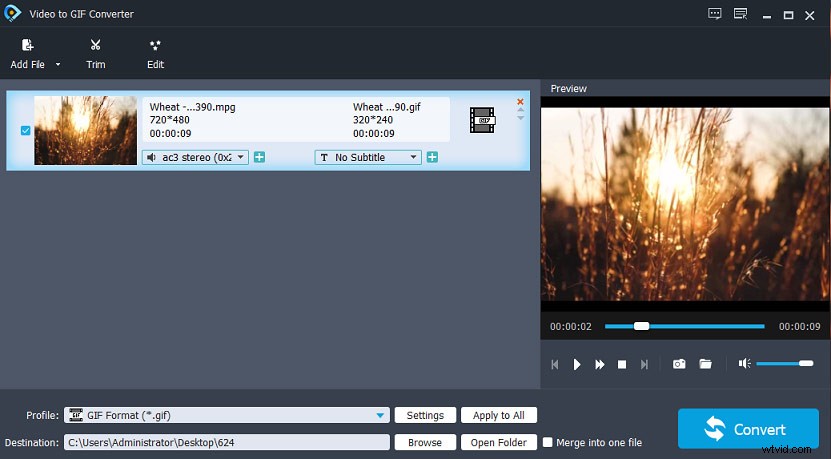Click the Settings button

(425, 415)
